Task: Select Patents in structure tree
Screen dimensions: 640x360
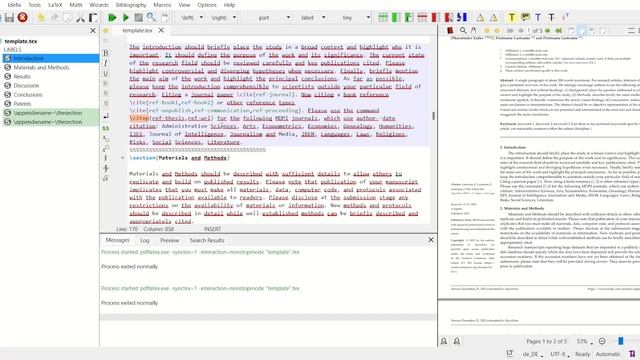Action: coord(22,104)
